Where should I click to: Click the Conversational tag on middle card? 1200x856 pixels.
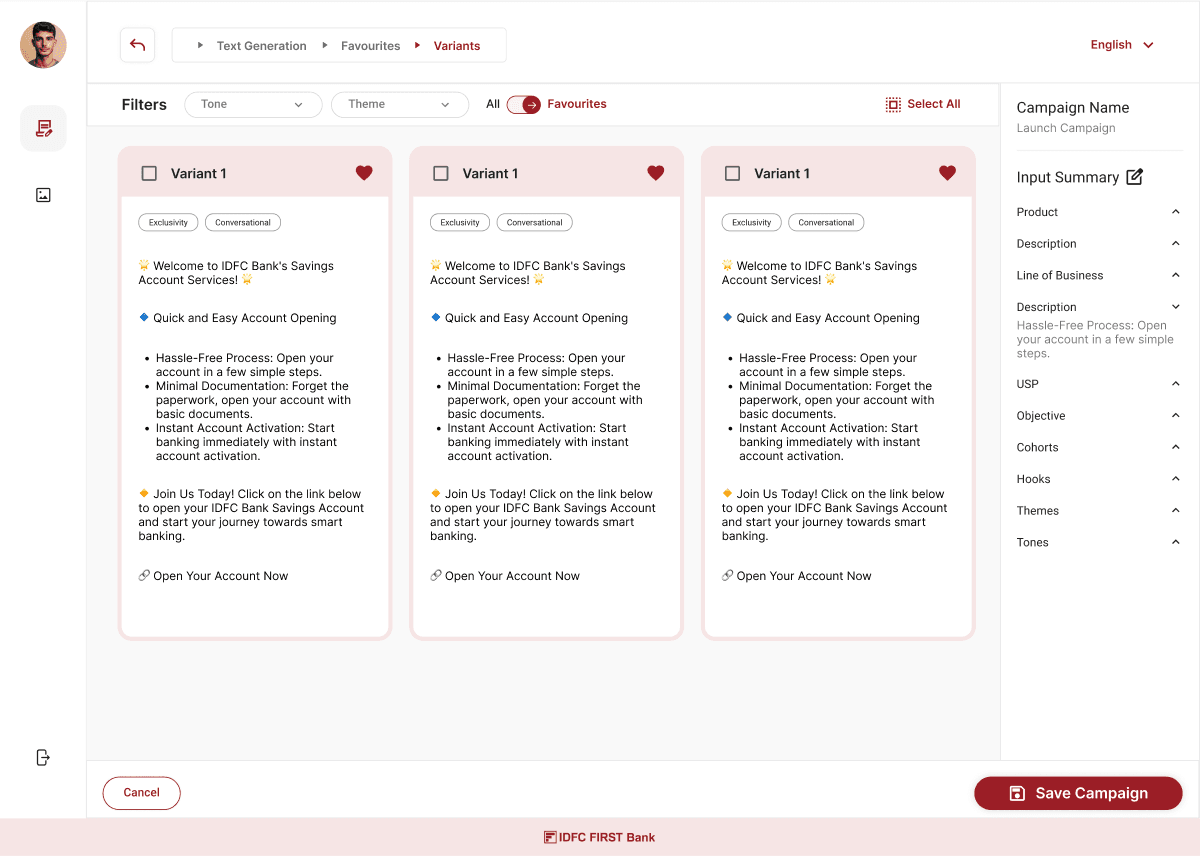(534, 222)
